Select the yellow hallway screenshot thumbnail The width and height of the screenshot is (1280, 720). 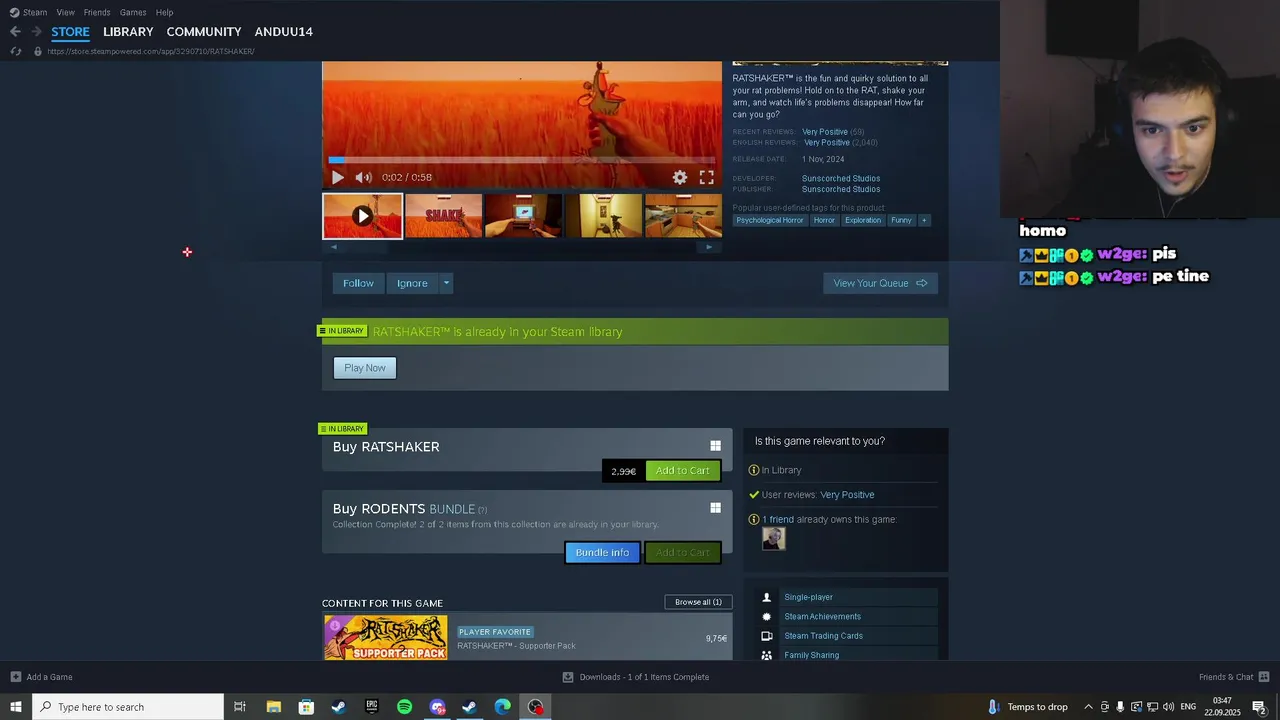(x=603, y=216)
